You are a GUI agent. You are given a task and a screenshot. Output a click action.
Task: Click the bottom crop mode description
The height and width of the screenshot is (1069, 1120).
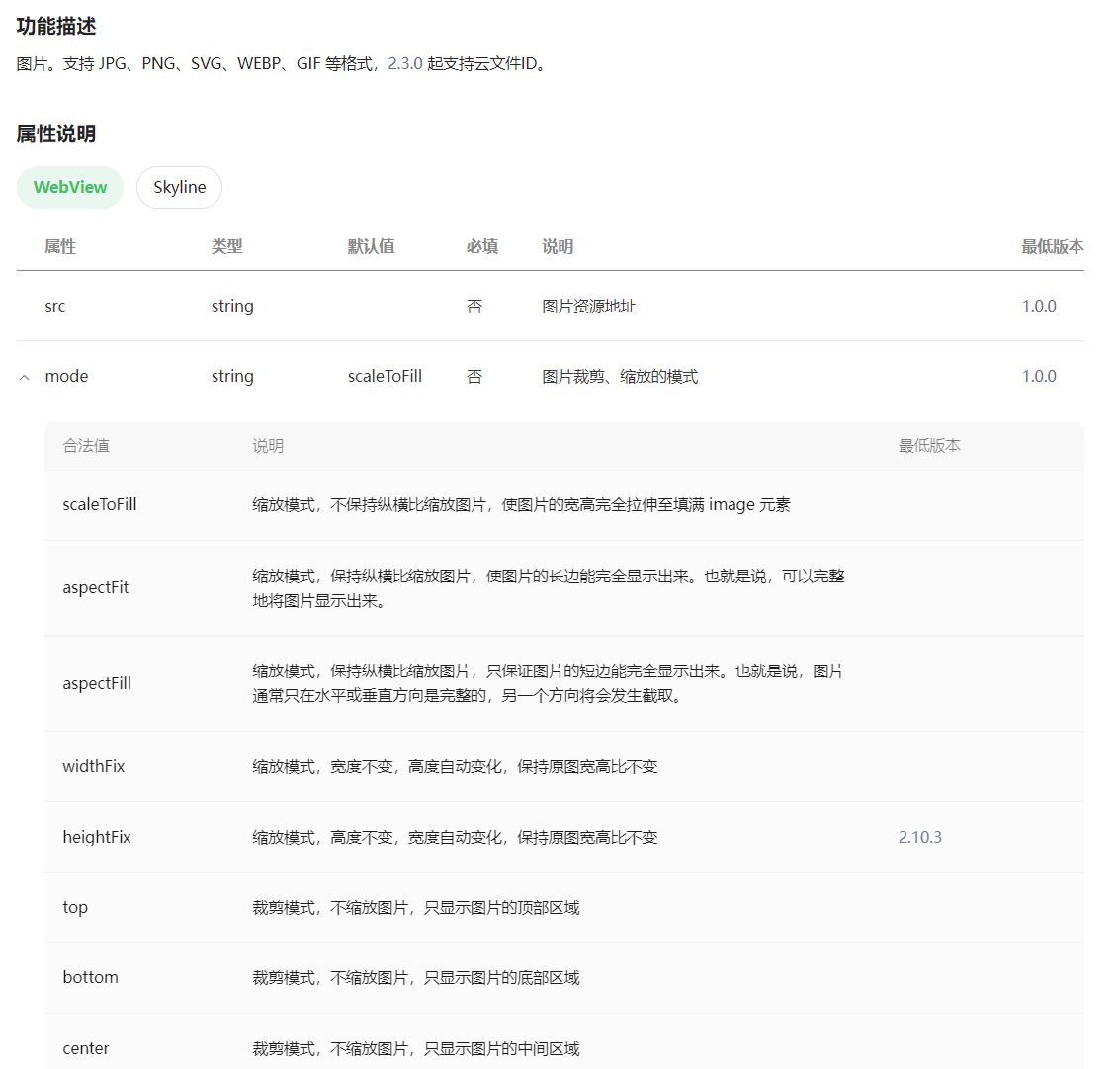416,978
